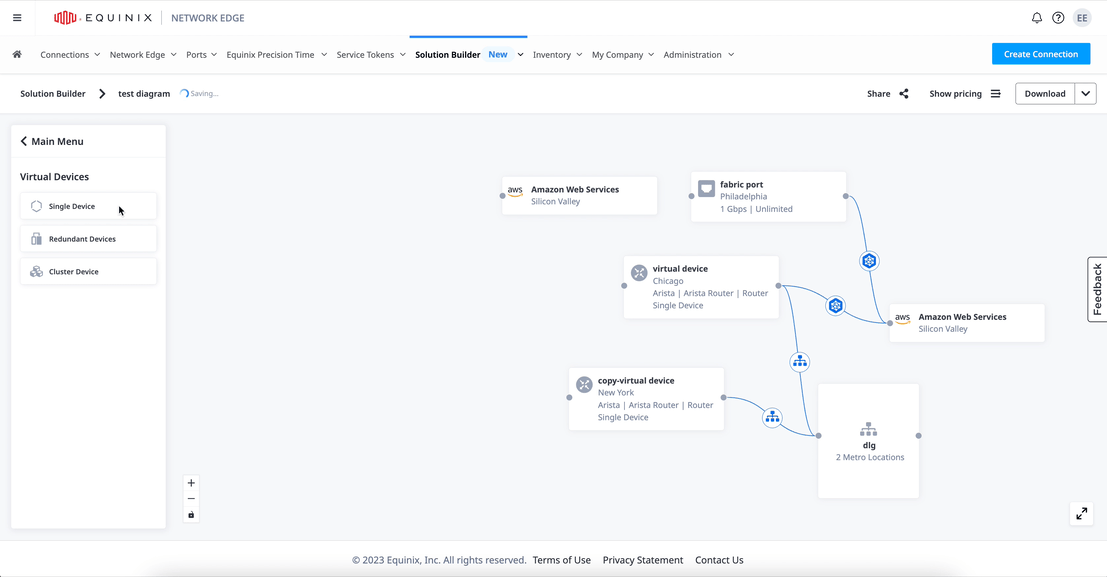The width and height of the screenshot is (1107, 577).
Task: Click the notifications bell icon
Action: (x=1036, y=18)
